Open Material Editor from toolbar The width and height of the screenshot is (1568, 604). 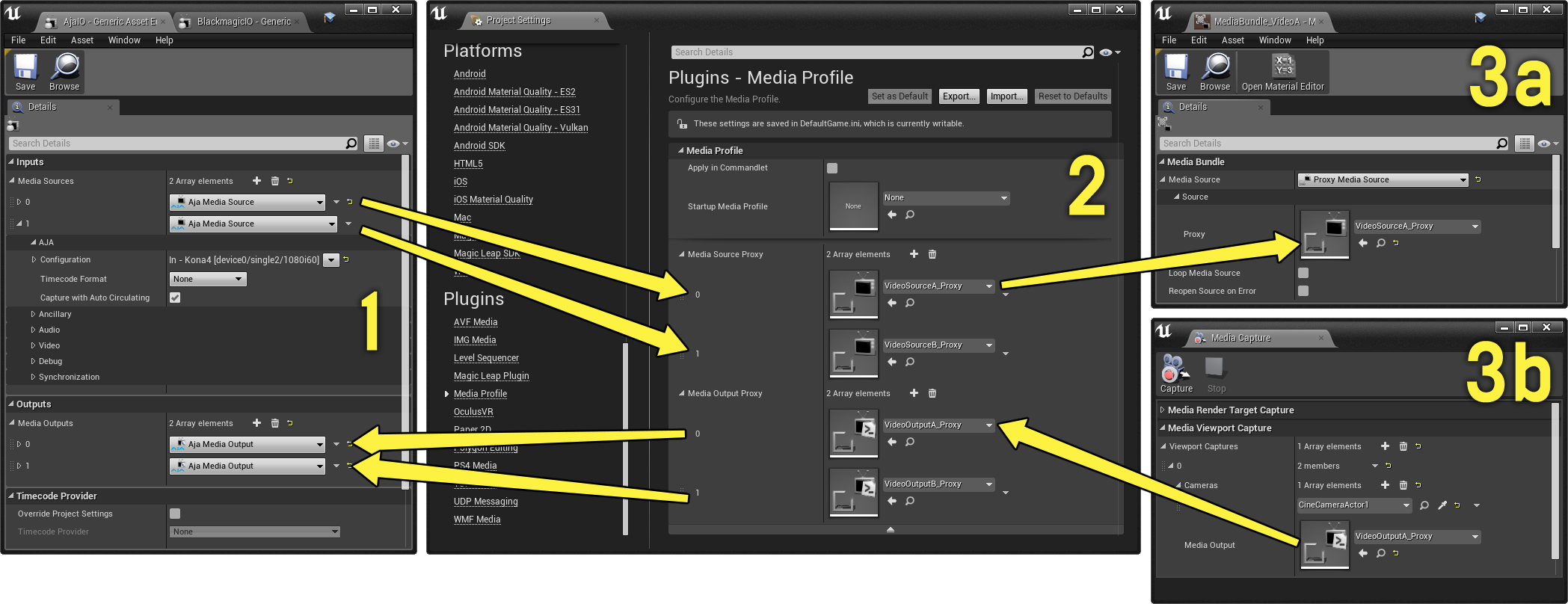(x=1282, y=72)
